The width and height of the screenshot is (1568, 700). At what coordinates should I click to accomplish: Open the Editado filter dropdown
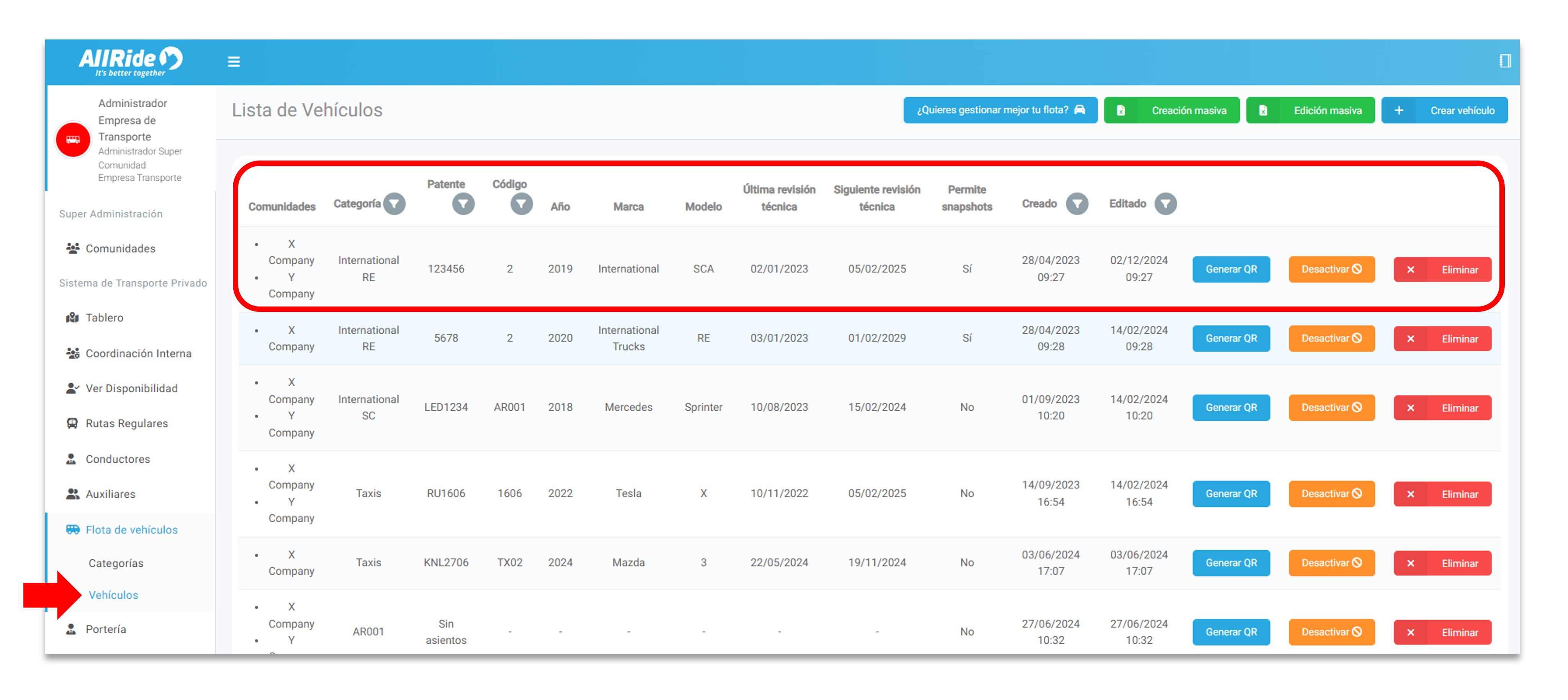1165,204
